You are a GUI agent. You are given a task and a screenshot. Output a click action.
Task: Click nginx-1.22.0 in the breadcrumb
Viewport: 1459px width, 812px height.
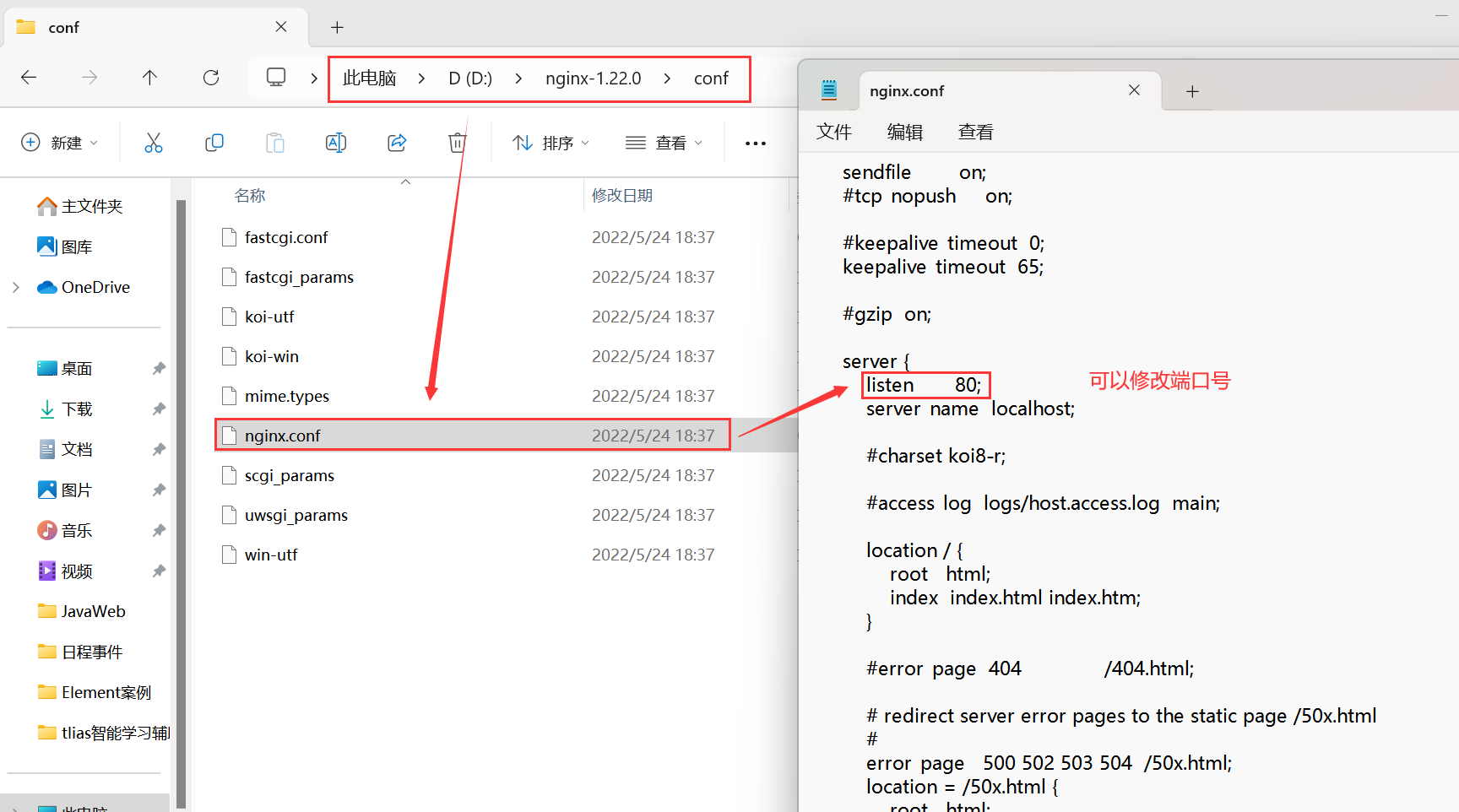pos(594,78)
